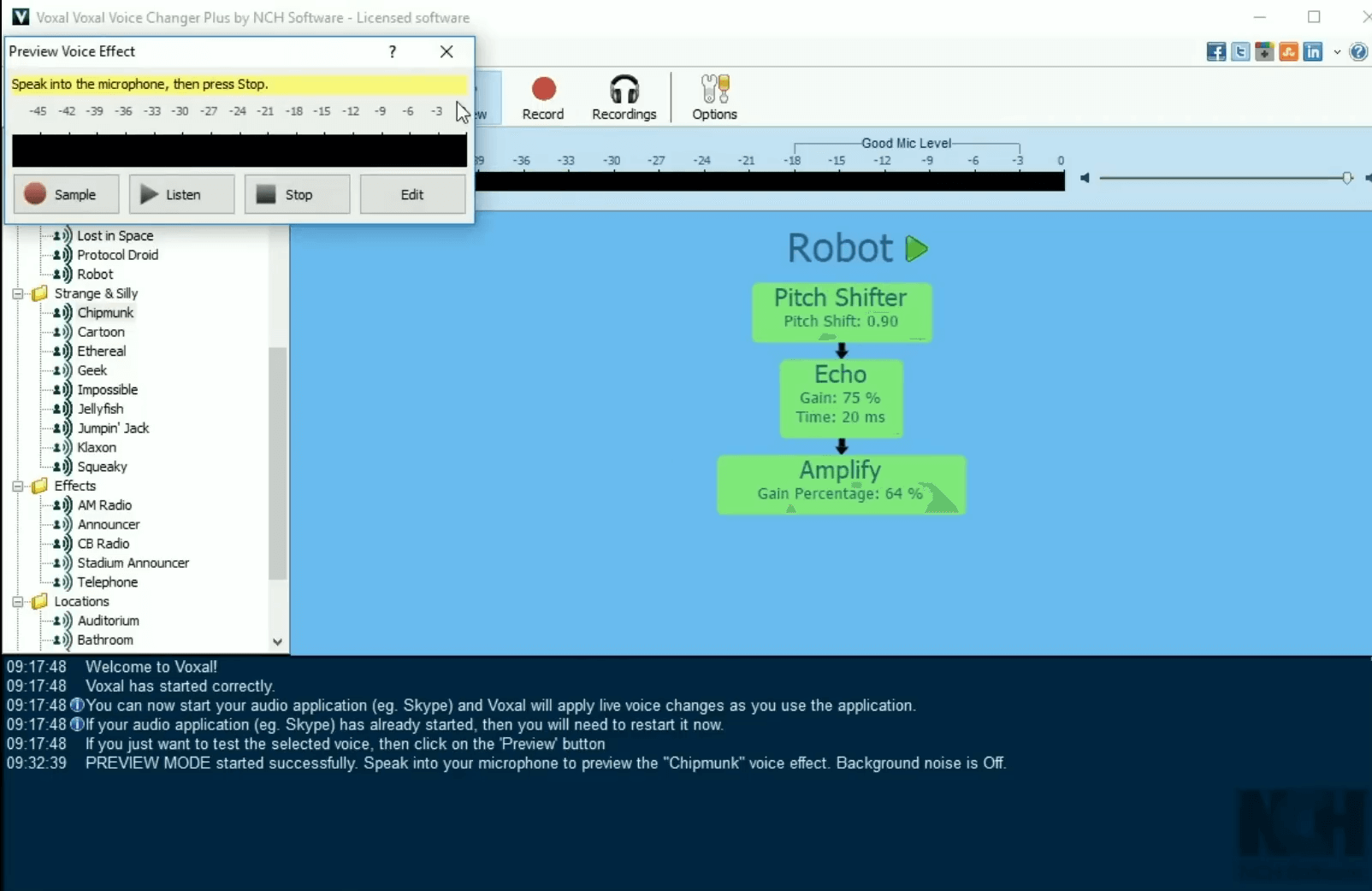Select the Jellyfish voice in the list
The height and width of the screenshot is (891, 1372).
(x=100, y=409)
